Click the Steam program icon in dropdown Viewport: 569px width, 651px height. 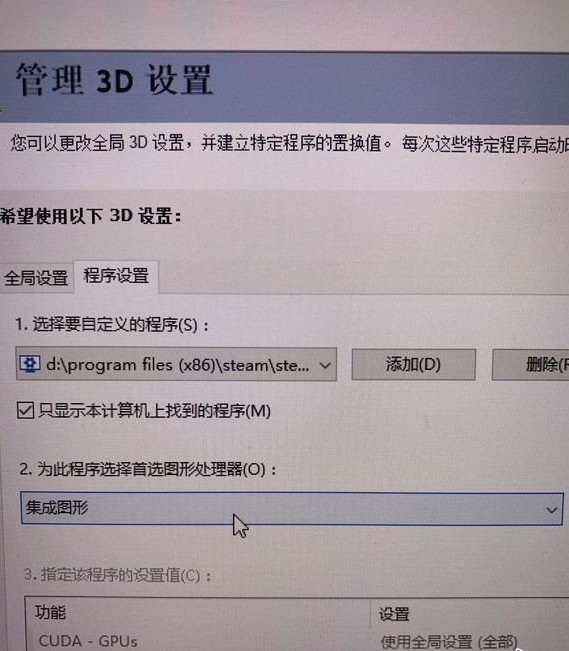click(x=29, y=364)
